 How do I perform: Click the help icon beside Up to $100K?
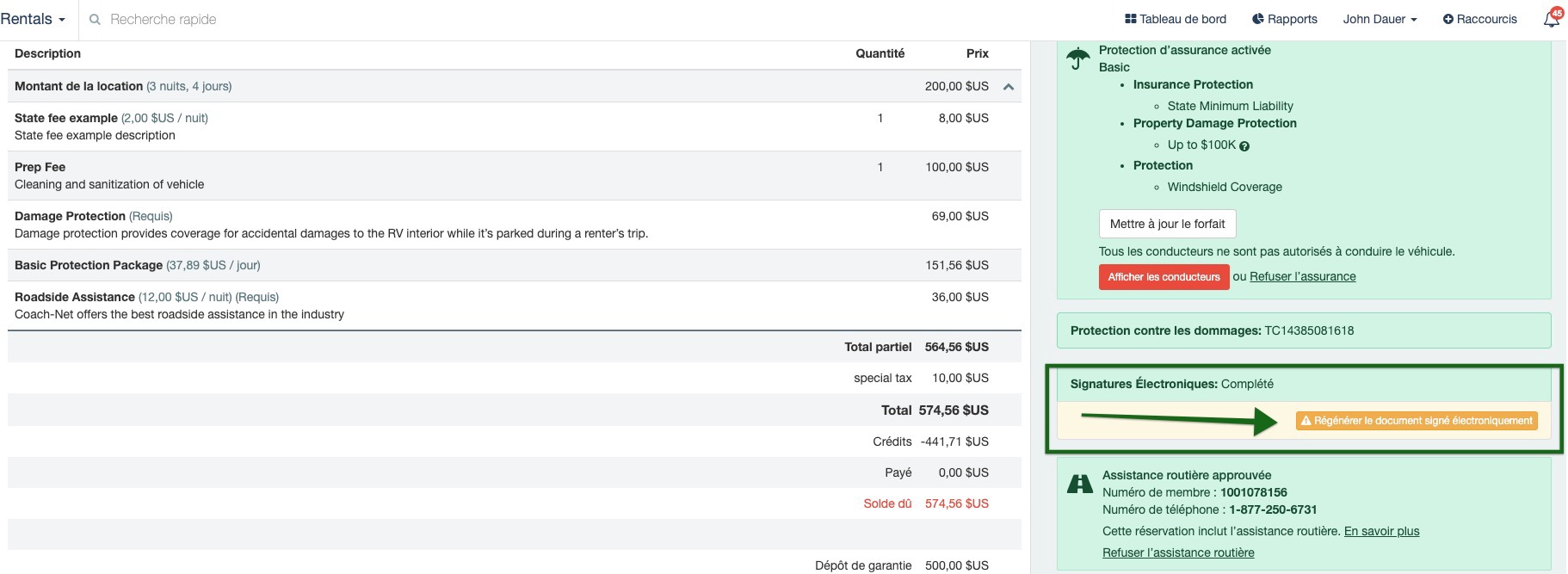1244,146
